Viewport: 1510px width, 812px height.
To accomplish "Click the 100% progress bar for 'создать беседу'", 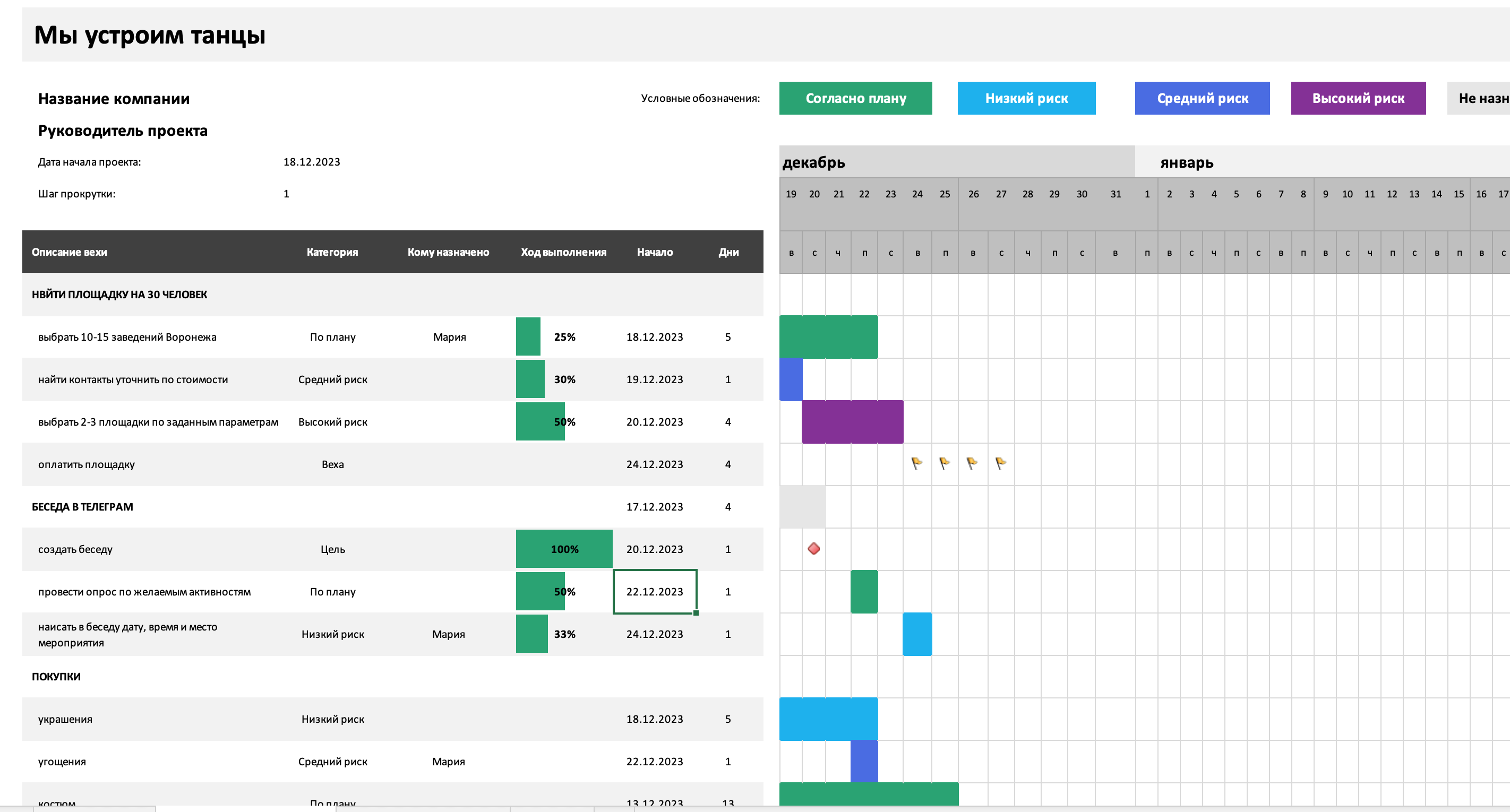I will pos(564,549).
